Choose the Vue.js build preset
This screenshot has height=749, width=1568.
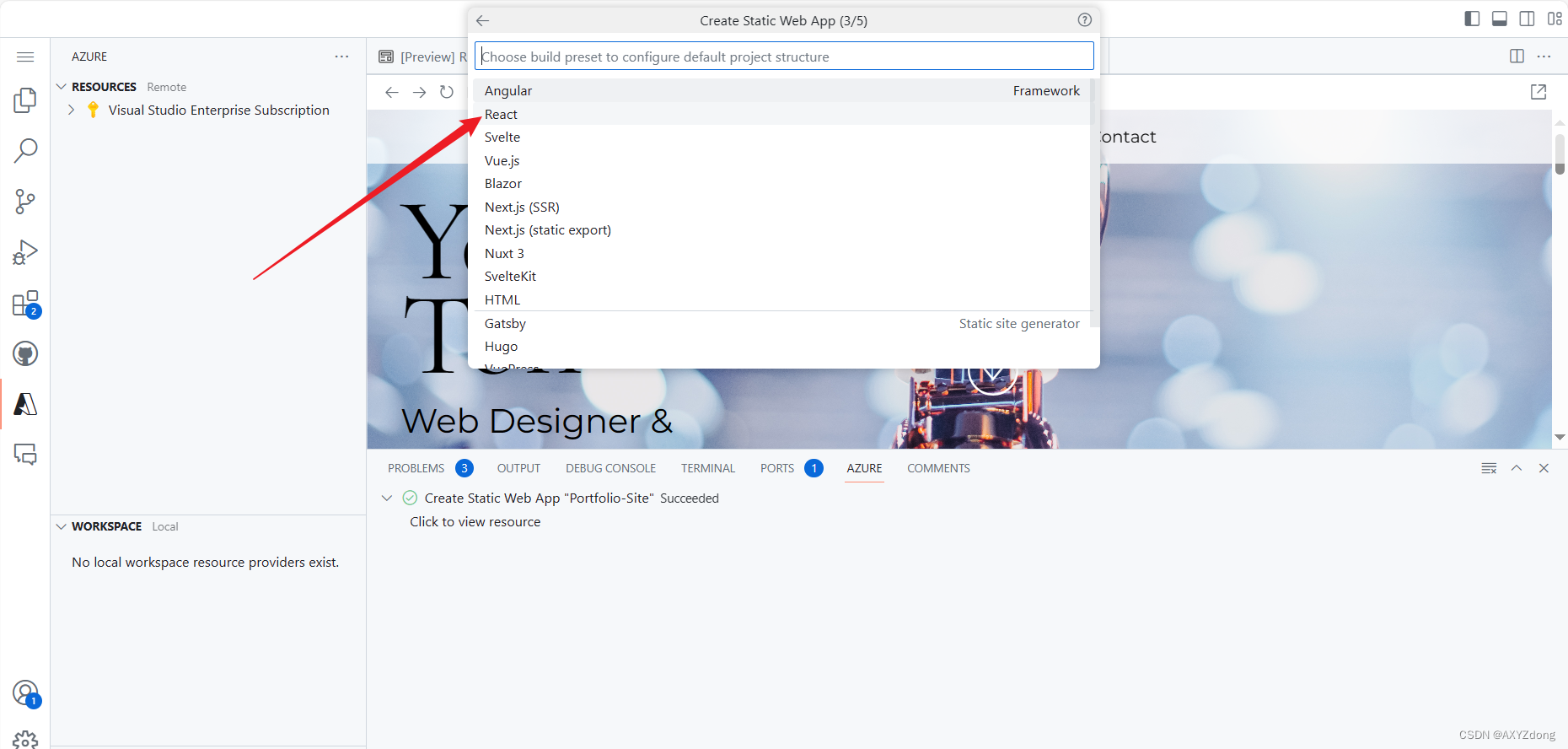(783, 160)
